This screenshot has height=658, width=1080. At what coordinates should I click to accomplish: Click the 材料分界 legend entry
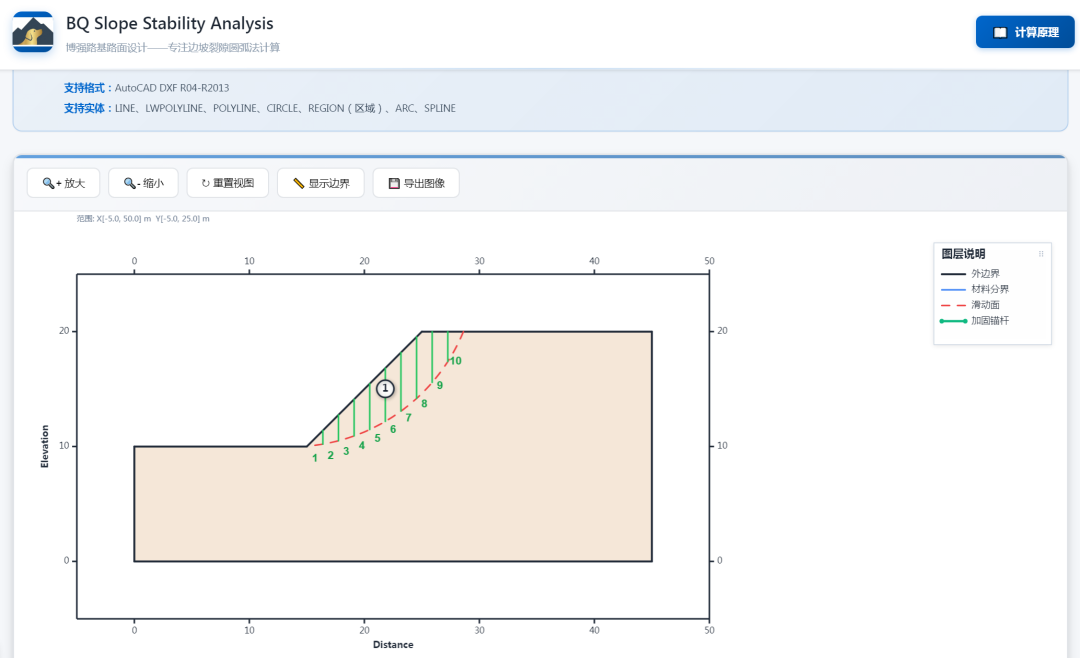click(x=975, y=289)
